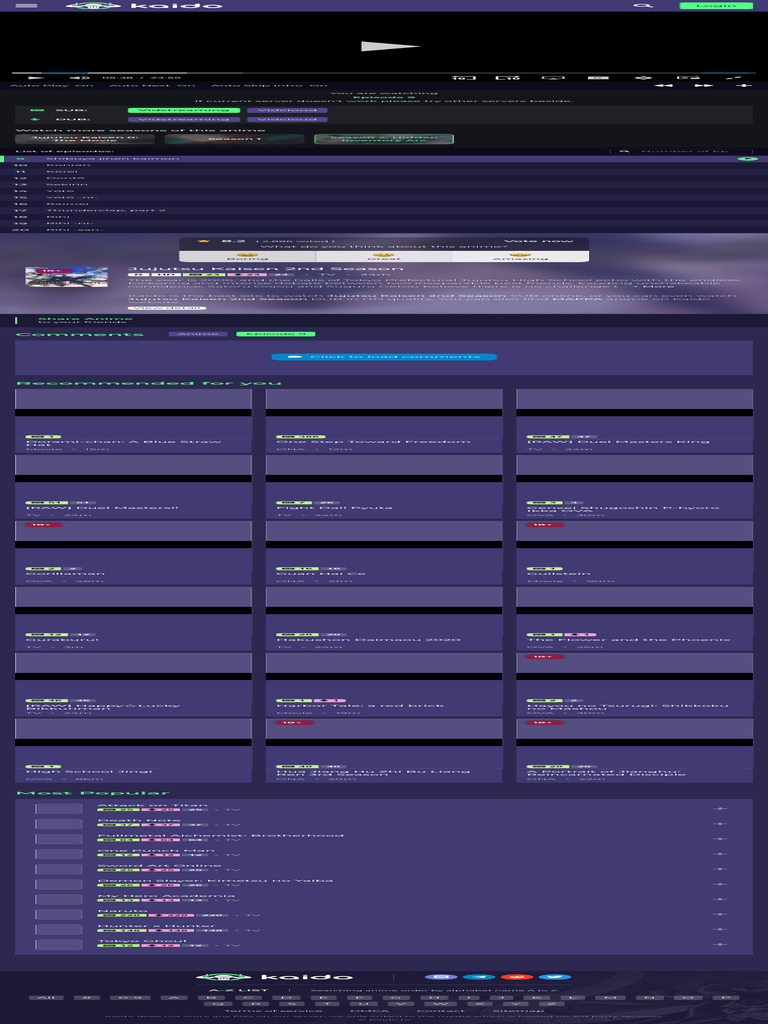The width and height of the screenshot is (768, 1024).
Task: Click the View detail button
Action: 167,308
